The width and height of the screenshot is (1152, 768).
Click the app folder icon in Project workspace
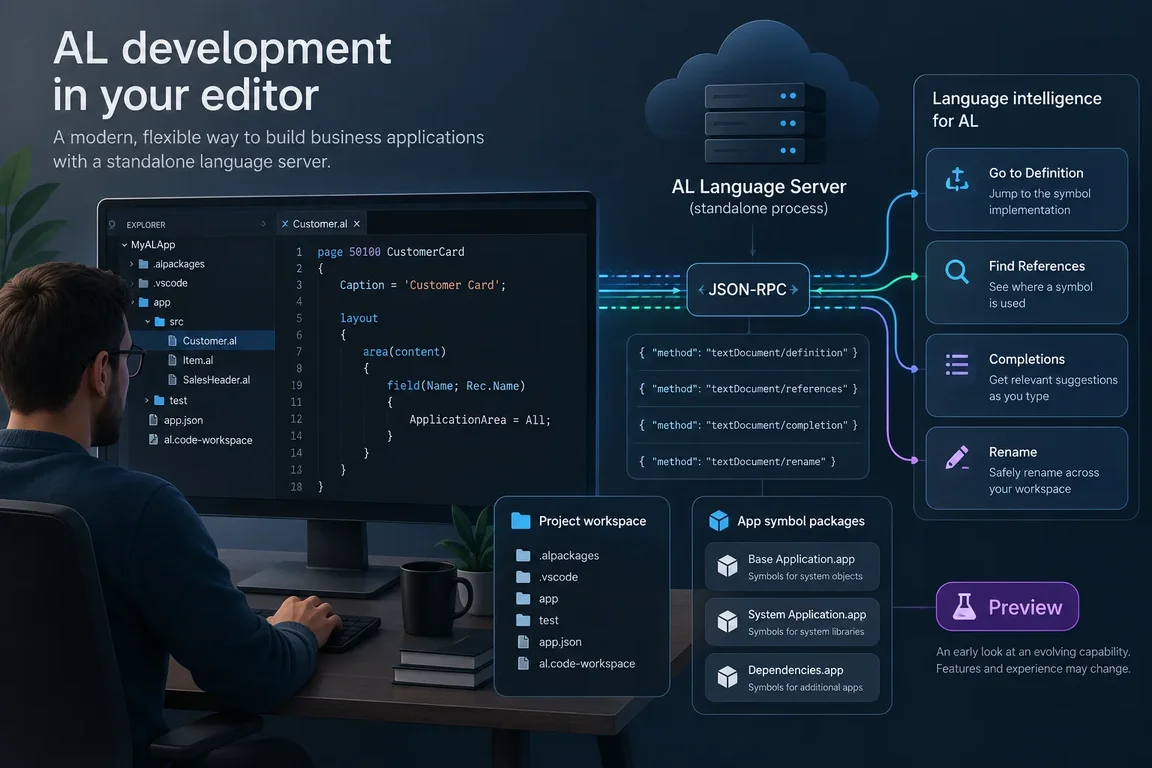click(523, 598)
